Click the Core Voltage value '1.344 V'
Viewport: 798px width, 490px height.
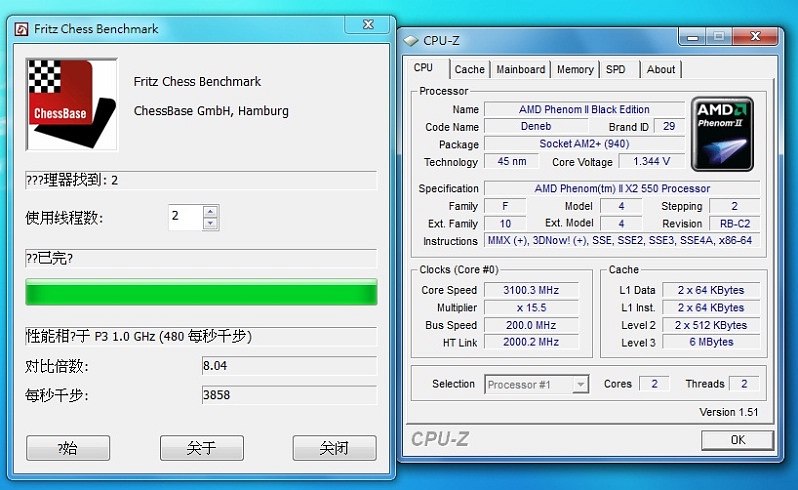pos(651,161)
